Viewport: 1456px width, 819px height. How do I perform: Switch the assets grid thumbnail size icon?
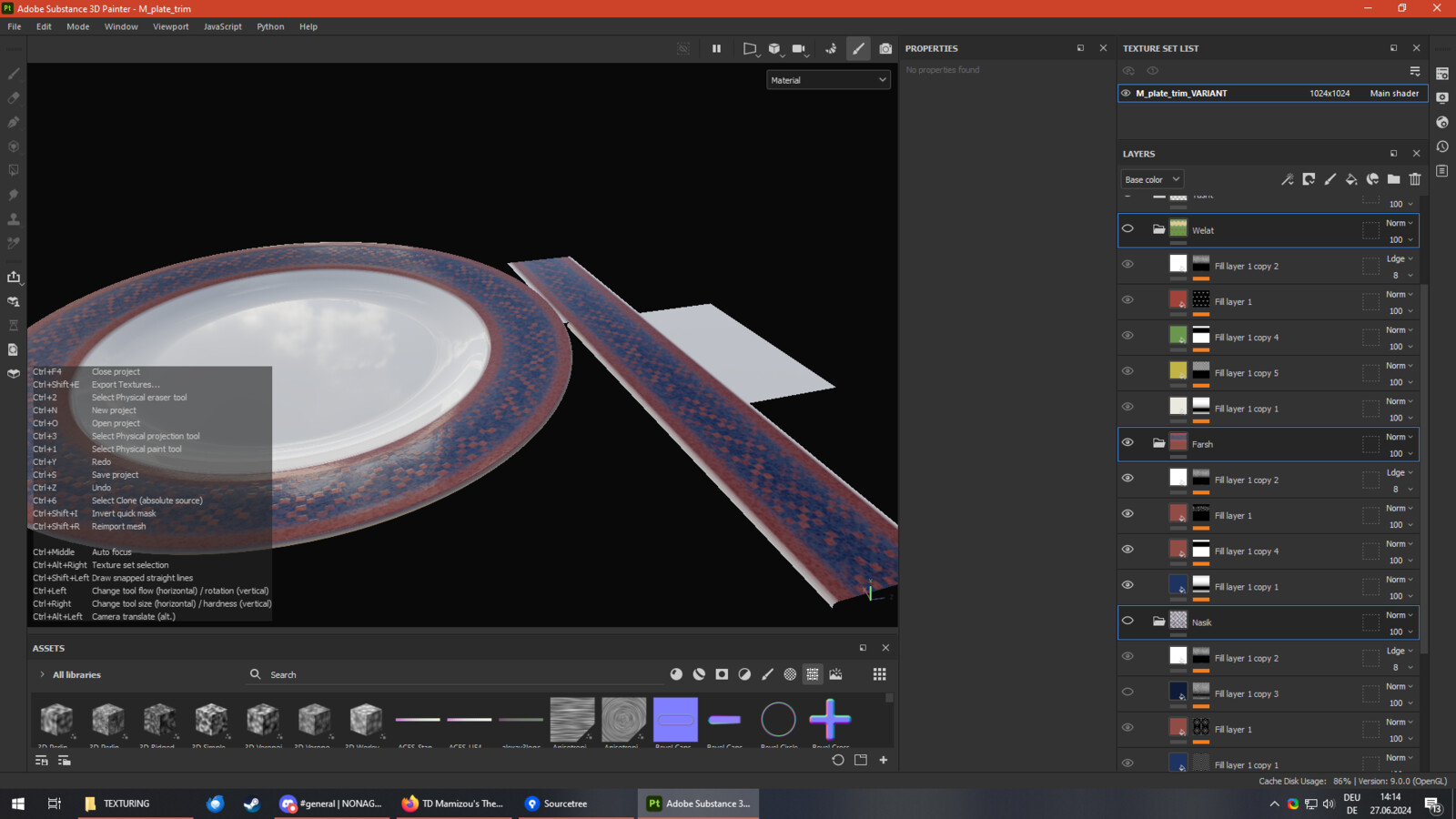coord(879,674)
